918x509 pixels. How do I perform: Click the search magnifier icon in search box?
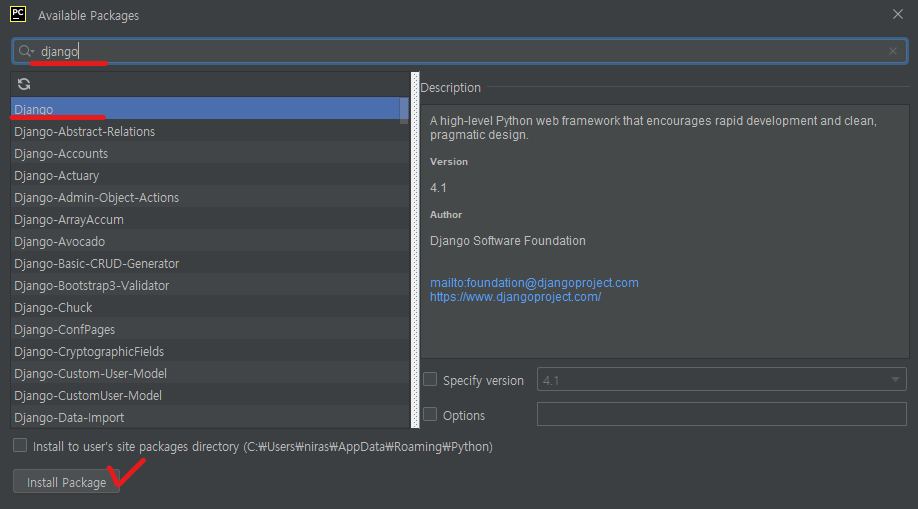pos(25,52)
